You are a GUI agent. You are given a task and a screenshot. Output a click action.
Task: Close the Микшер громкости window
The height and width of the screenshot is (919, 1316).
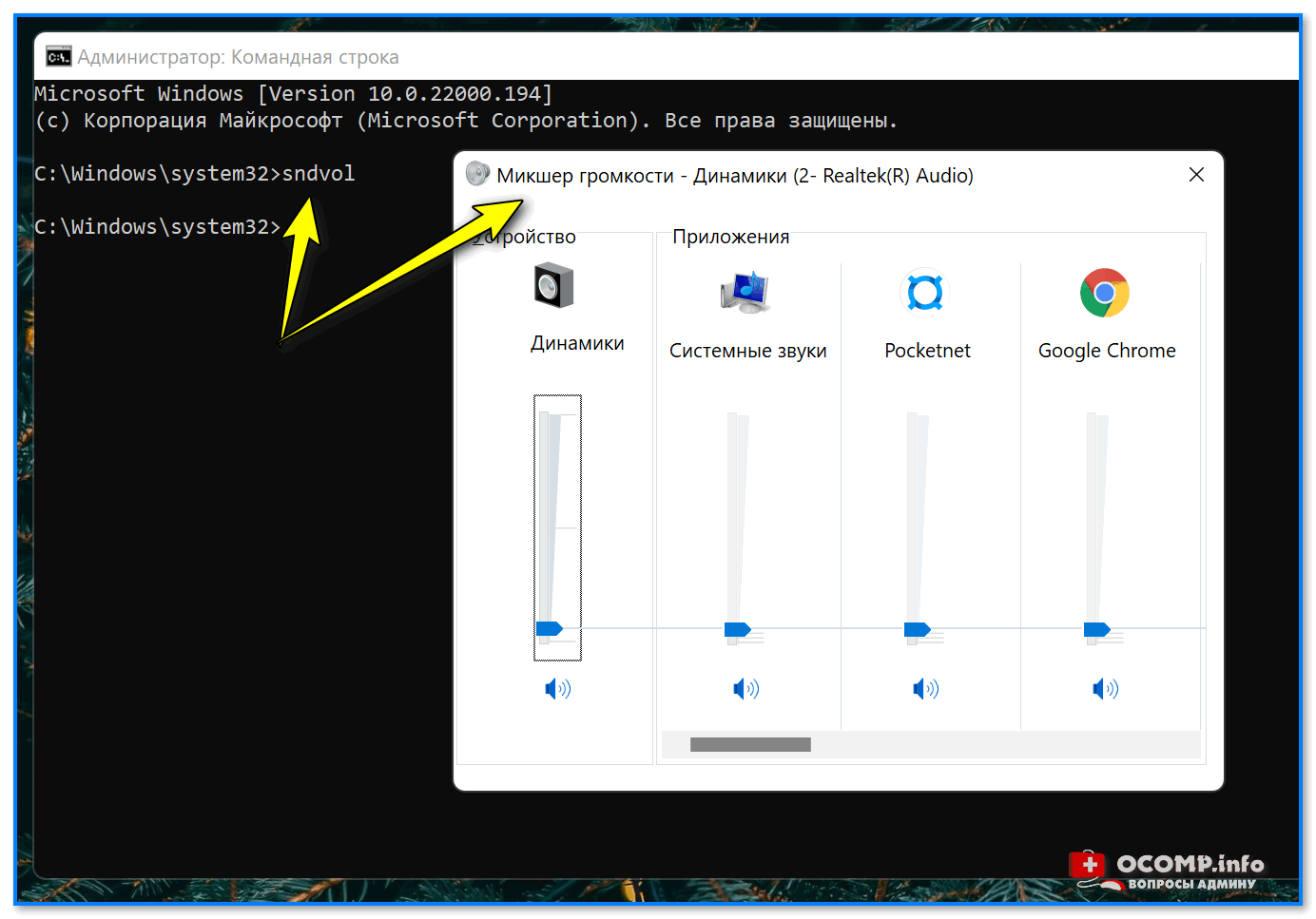tap(1196, 175)
